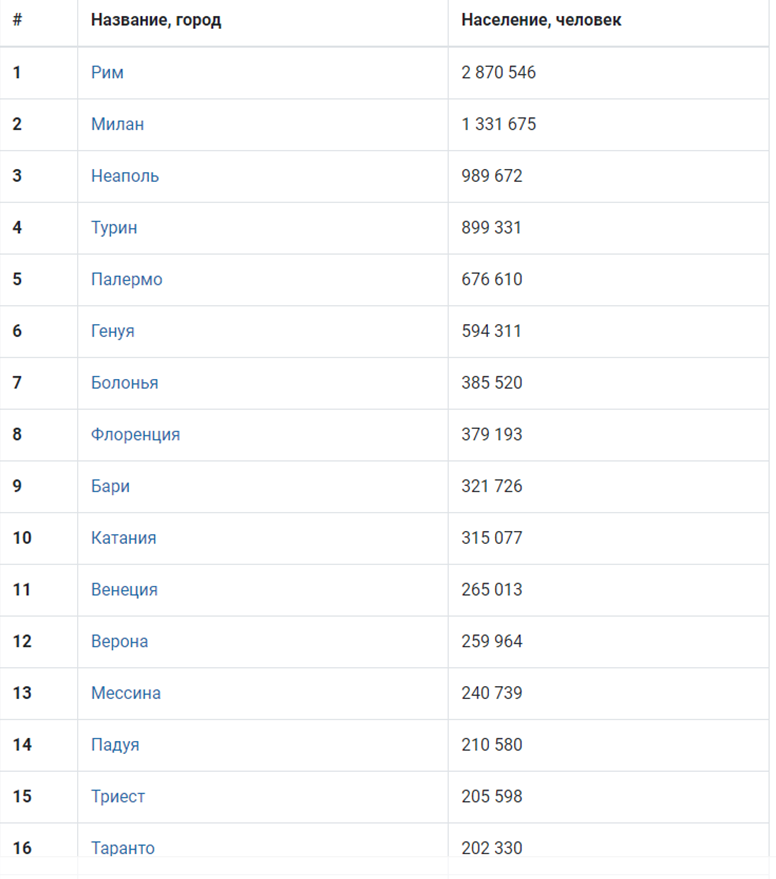The image size is (776, 879).
Task: Click the Население, человек column header
Action: tap(541, 20)
